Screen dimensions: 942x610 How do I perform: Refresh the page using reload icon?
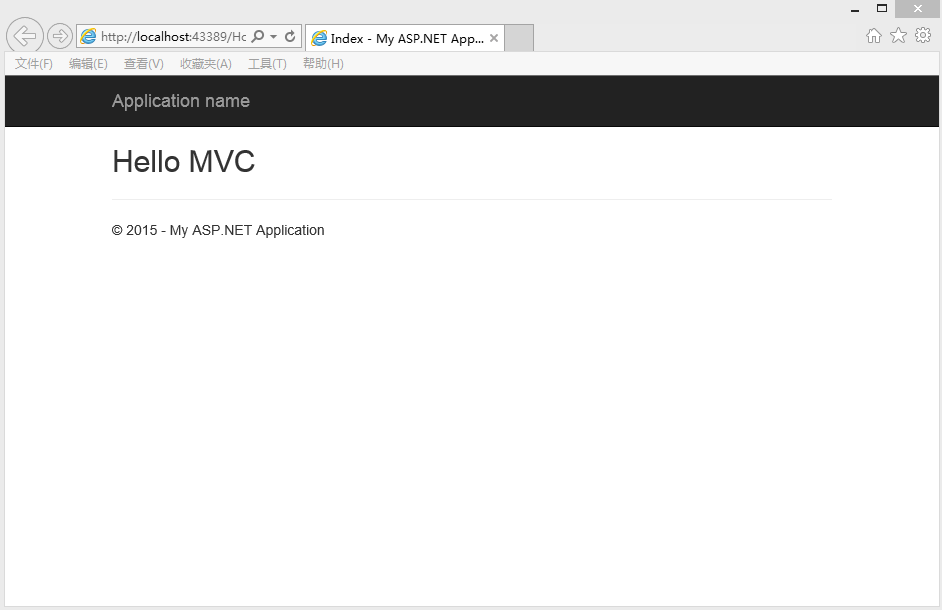coord(290,36)
